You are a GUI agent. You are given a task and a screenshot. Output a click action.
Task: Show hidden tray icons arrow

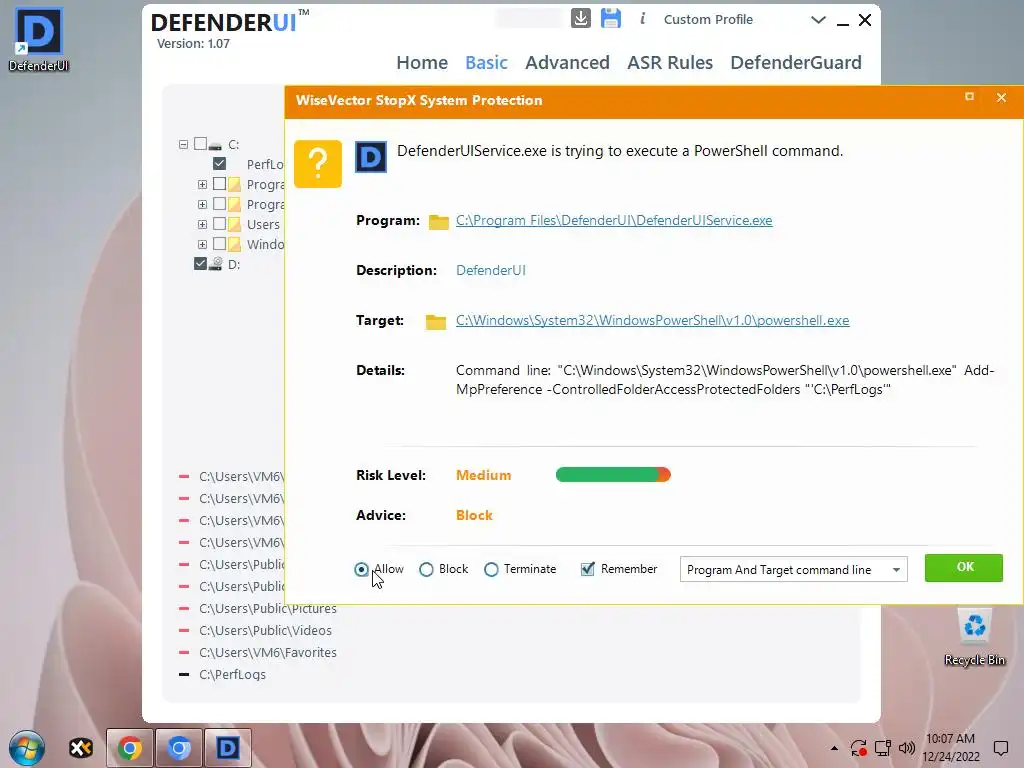tap(835, 748)
